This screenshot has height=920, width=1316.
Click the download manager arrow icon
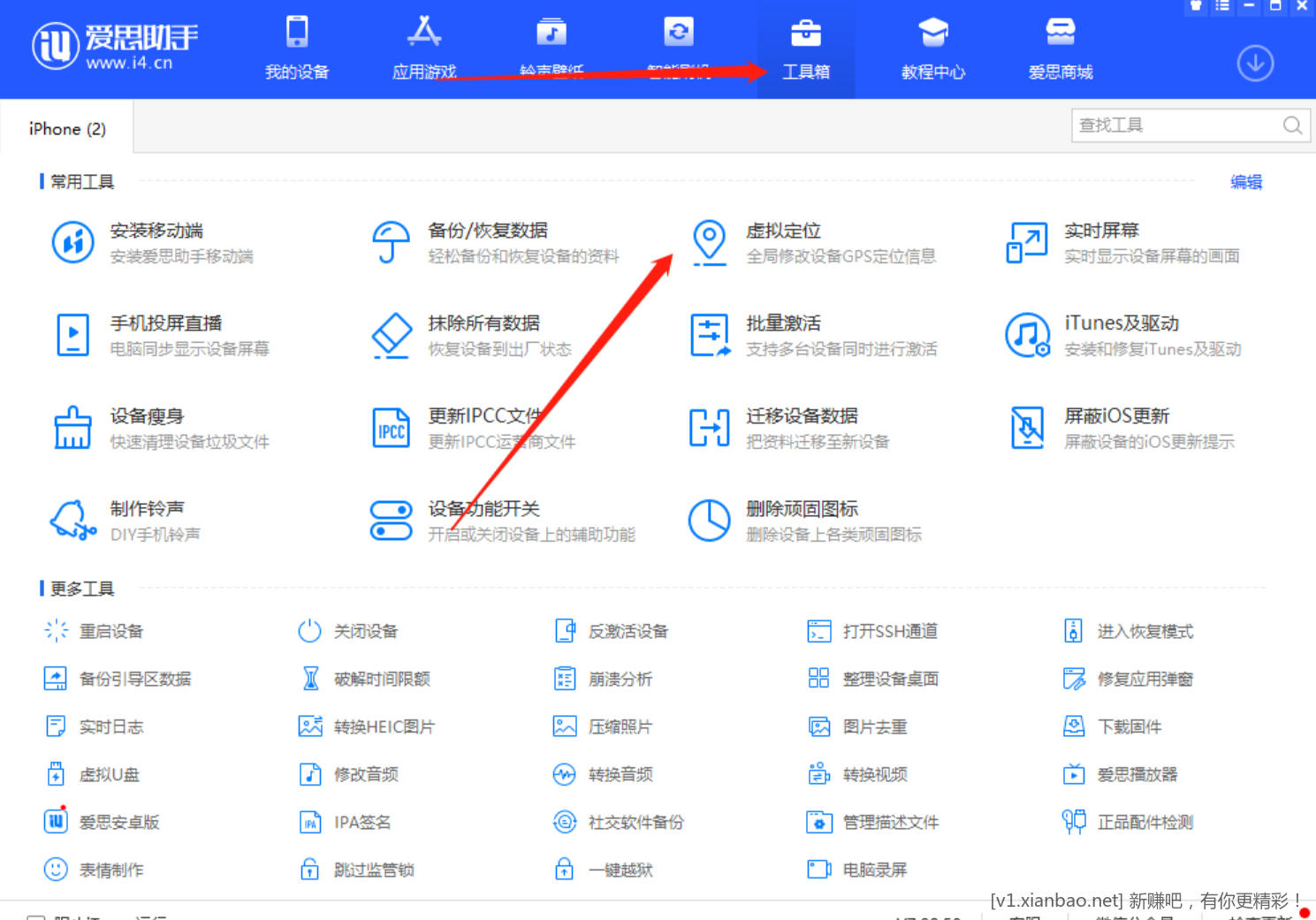pos(1255,64)
